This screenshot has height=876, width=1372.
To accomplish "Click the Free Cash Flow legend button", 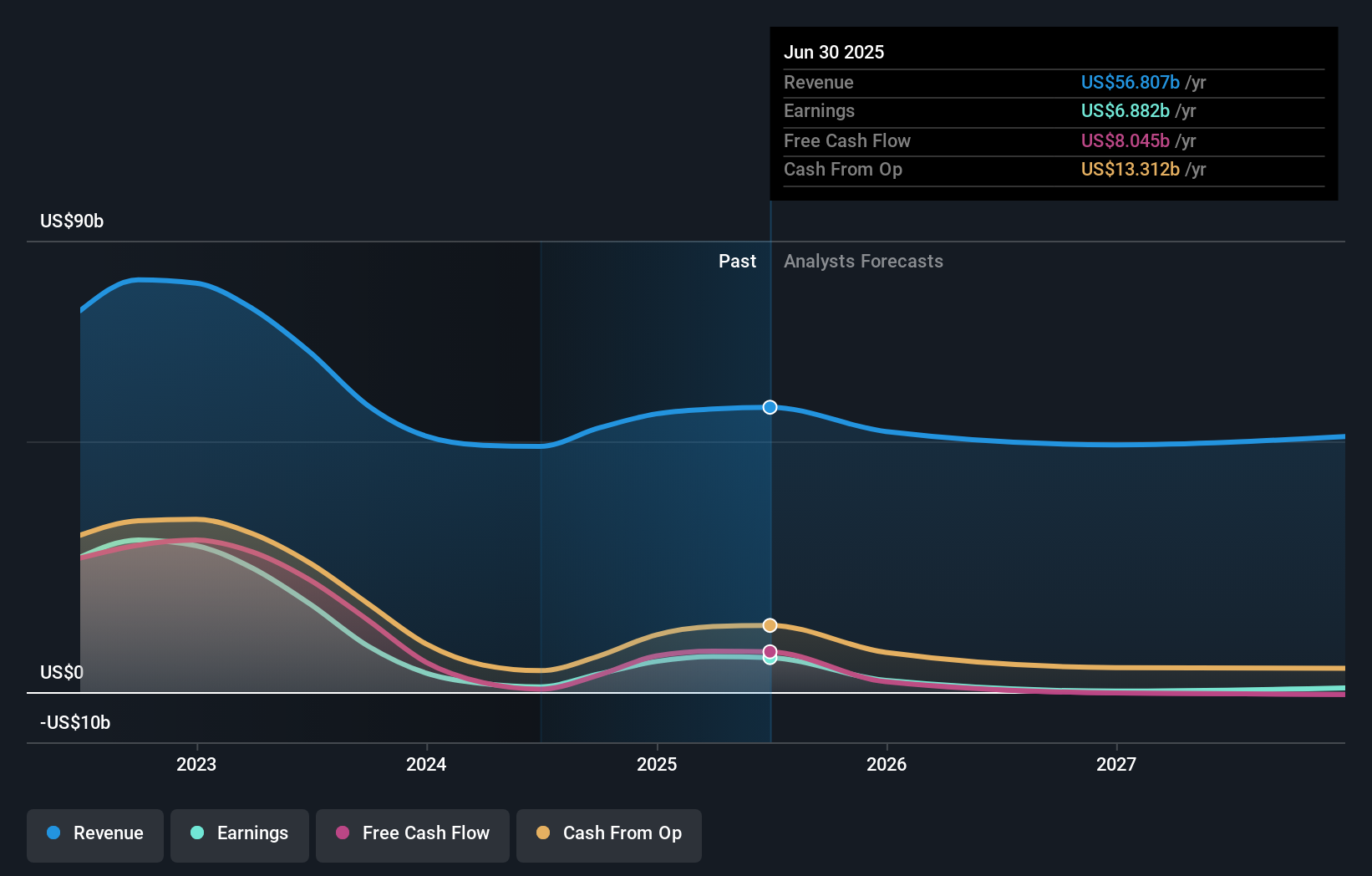I will 412,833.
